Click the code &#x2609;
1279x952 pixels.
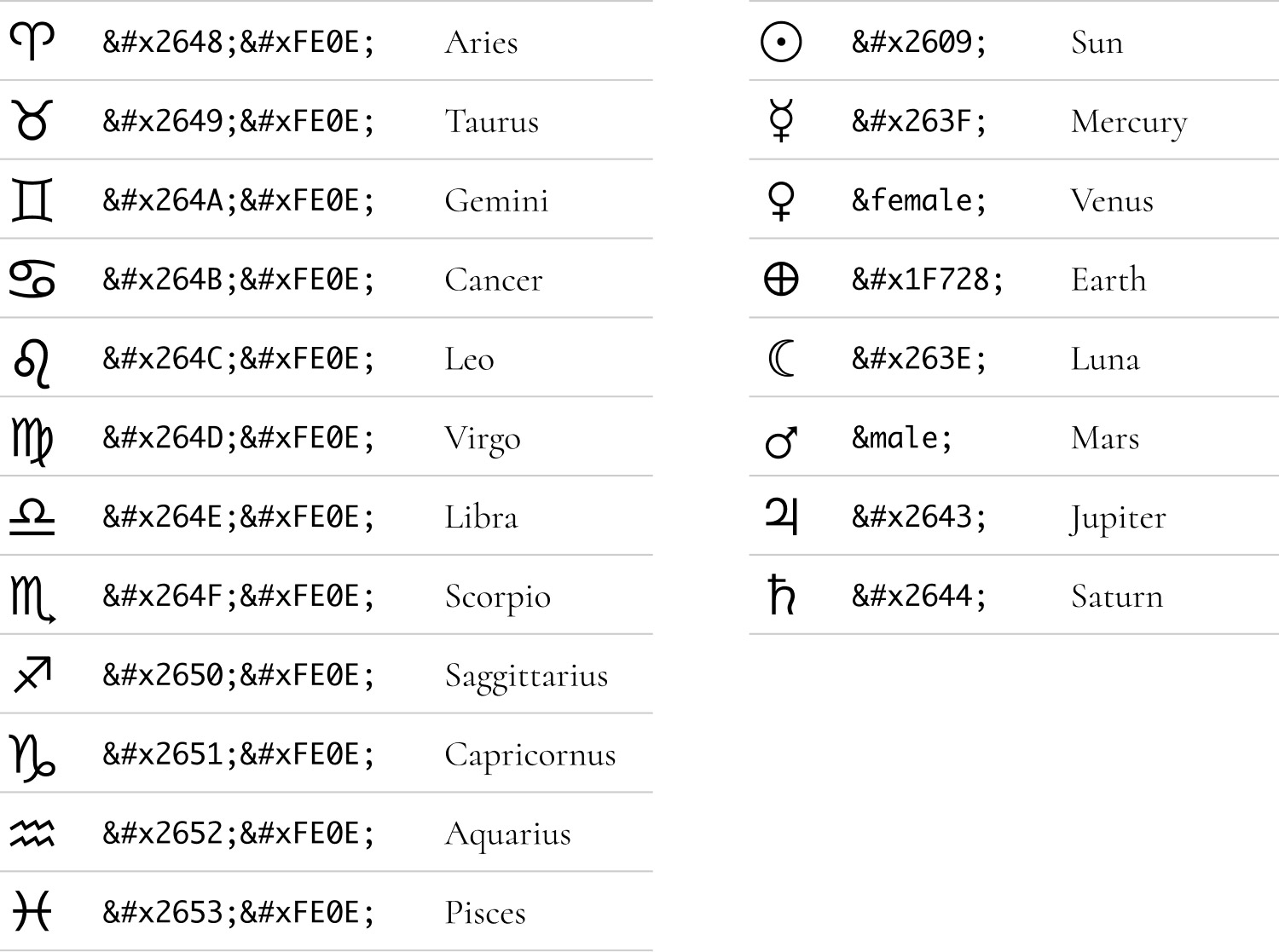(919, 42)
